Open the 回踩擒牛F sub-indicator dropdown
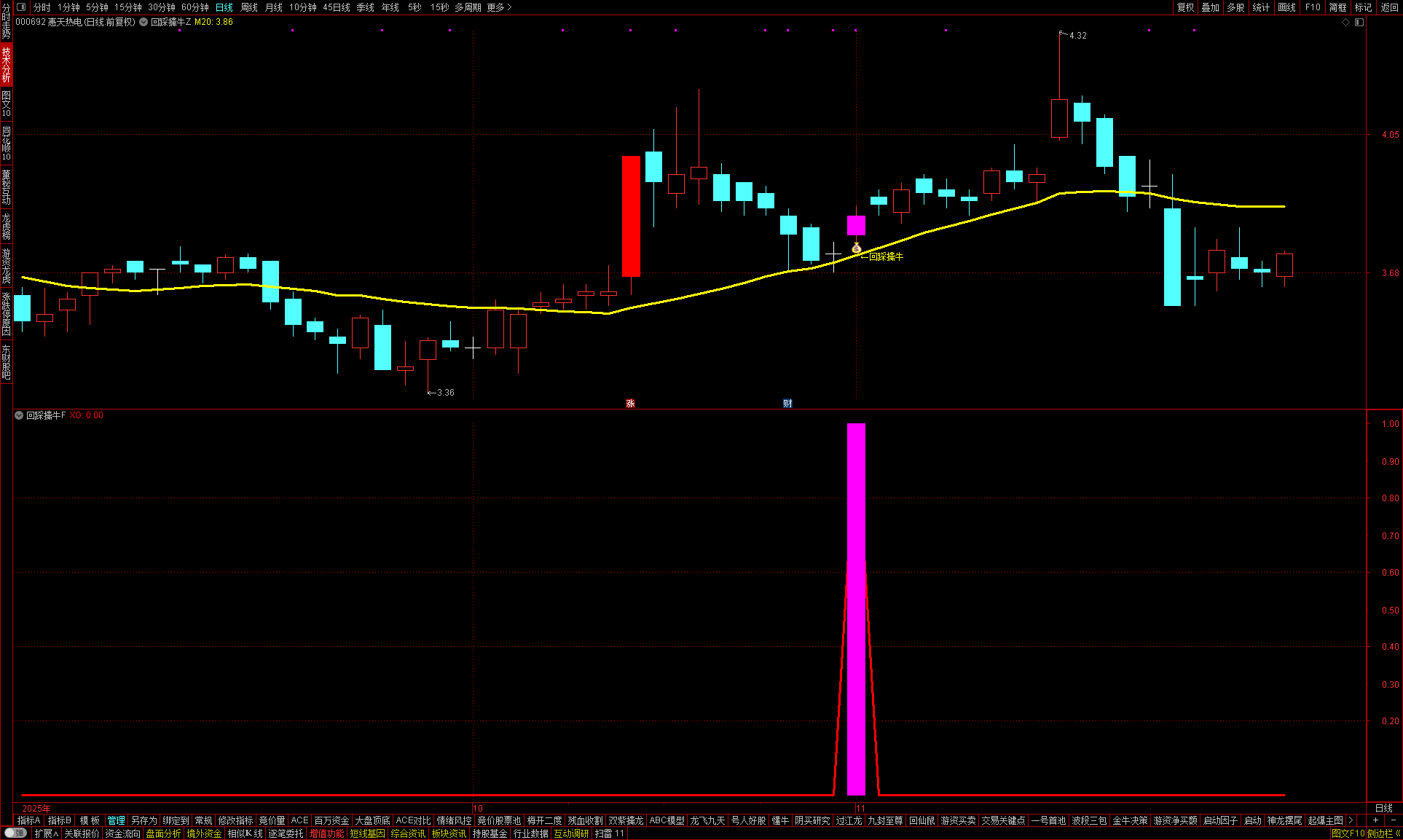 19,415
